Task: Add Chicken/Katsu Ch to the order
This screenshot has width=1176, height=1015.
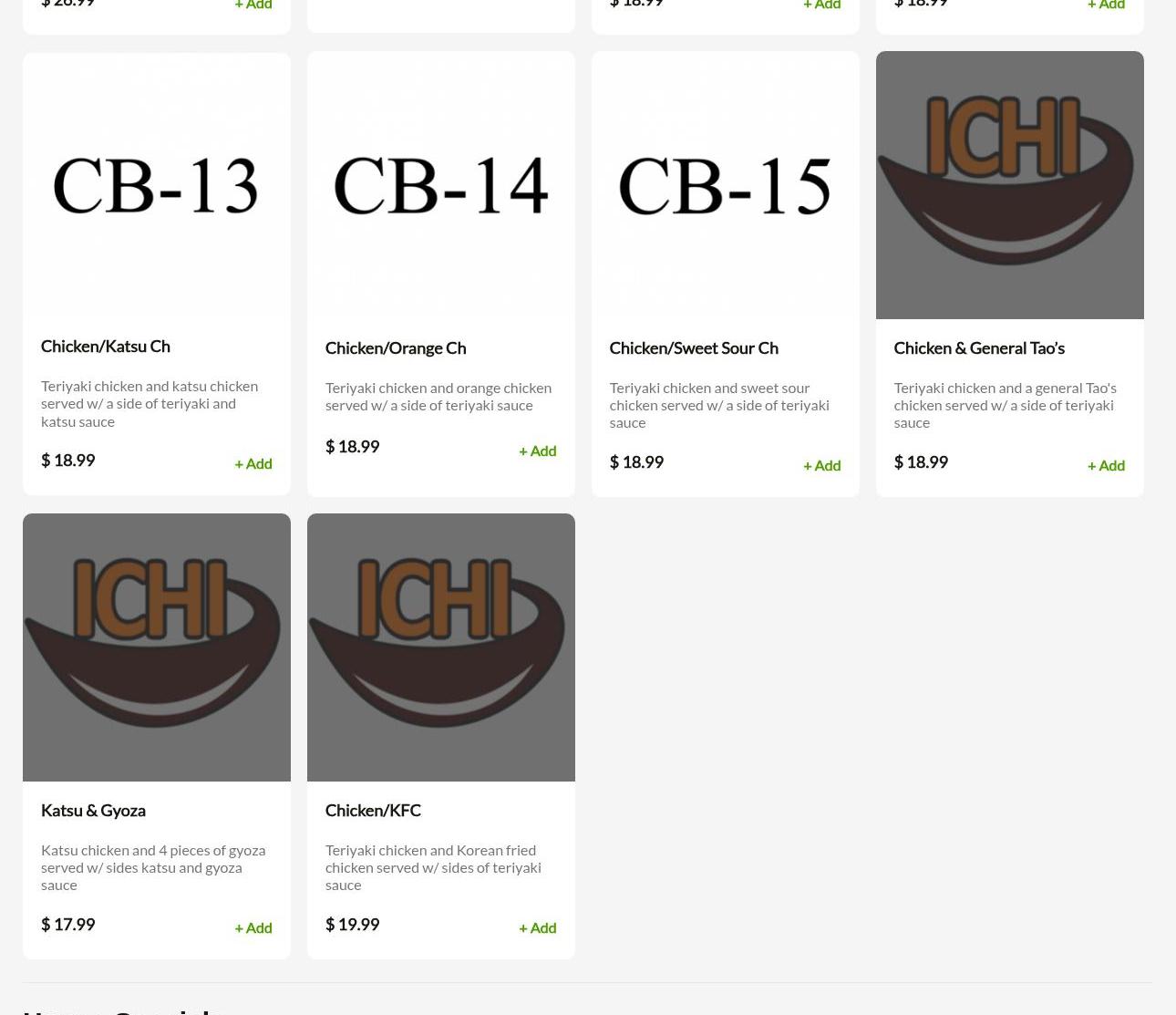Action: point(253,463)
